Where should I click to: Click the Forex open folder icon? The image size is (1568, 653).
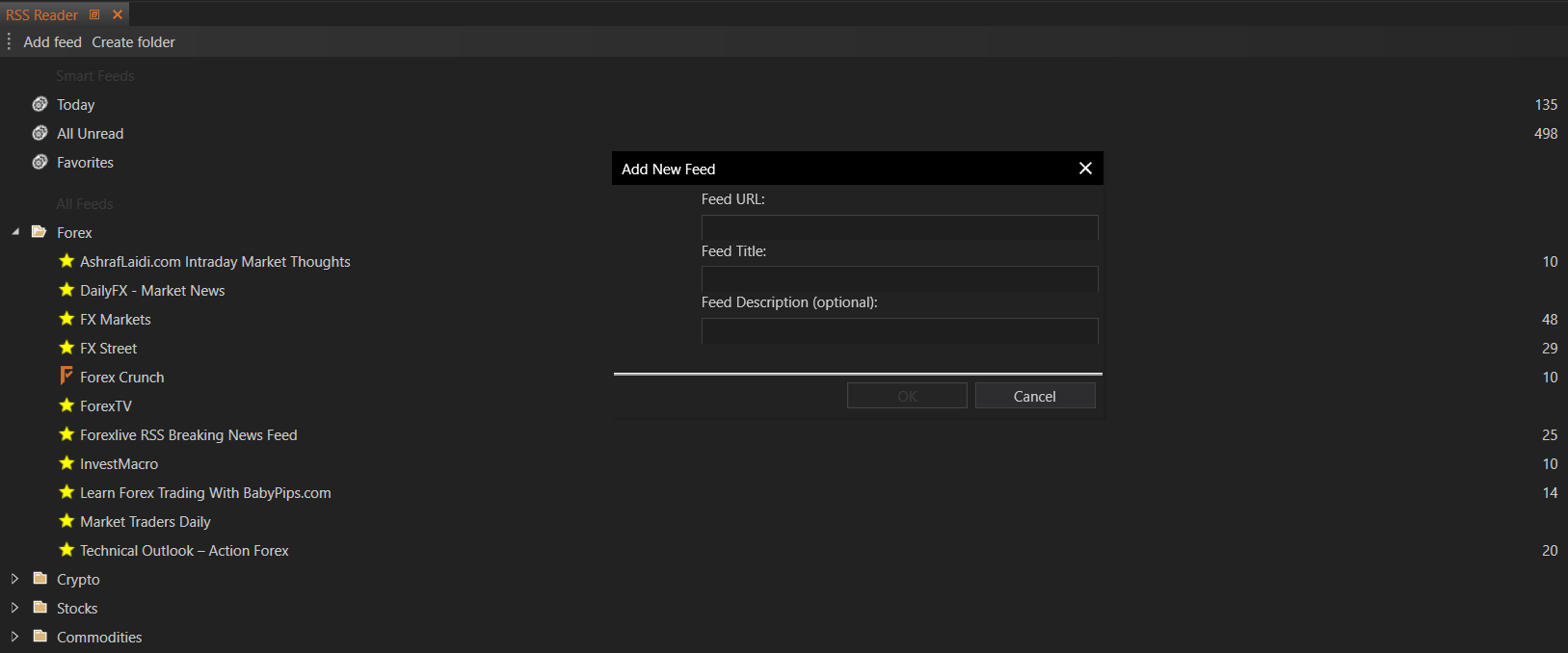[40, 232]
